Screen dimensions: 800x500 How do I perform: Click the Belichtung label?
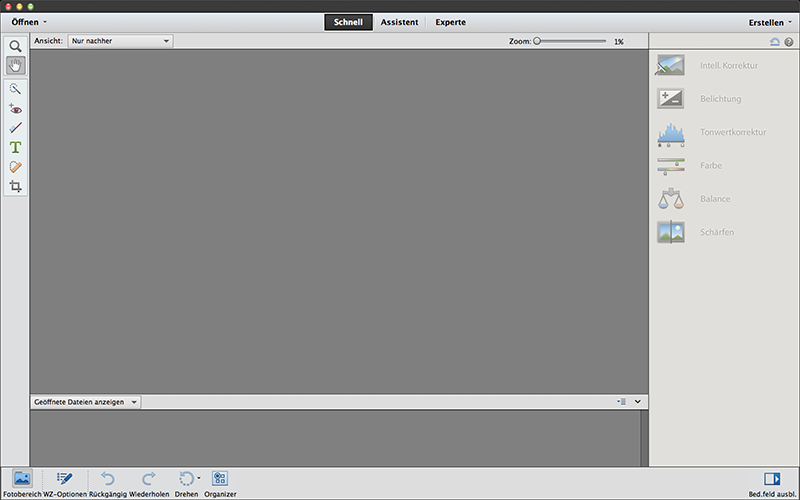720,99
